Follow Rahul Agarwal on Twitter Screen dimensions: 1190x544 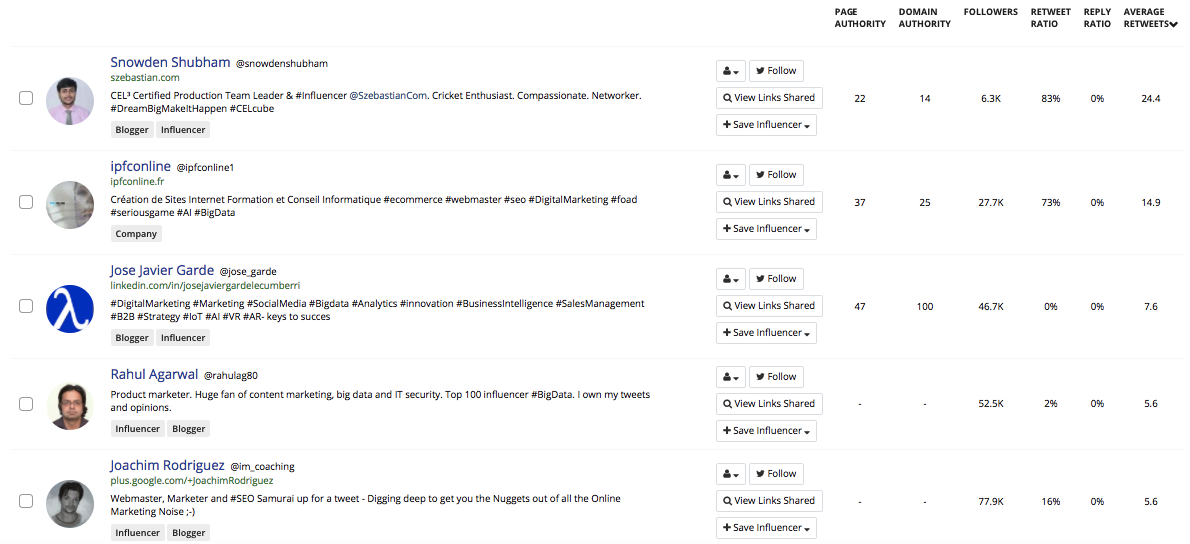pyautogui.click(x=776, y=377)
